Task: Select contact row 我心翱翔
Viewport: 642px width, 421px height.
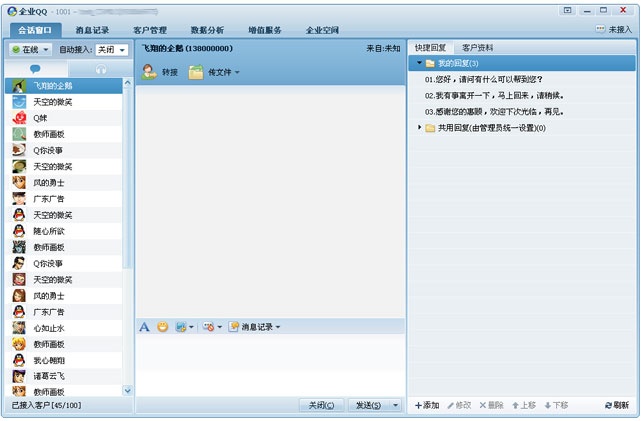Action: coord(63,360)
